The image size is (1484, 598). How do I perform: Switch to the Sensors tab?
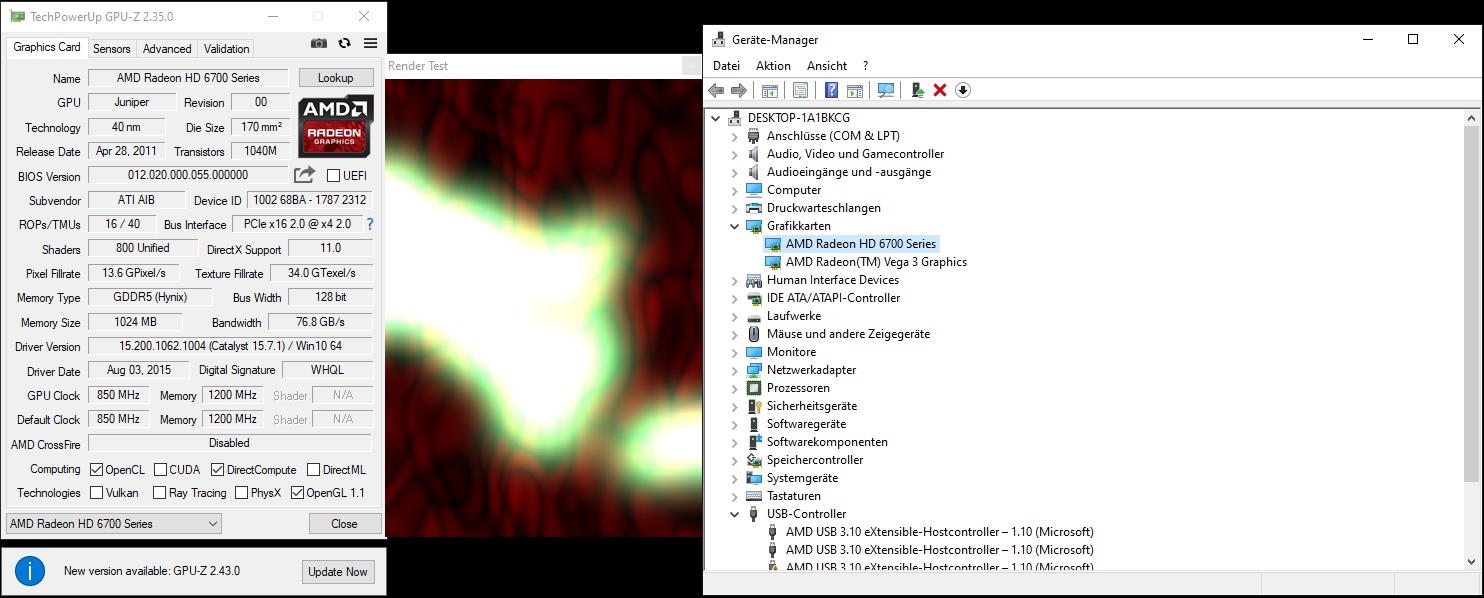112,48
